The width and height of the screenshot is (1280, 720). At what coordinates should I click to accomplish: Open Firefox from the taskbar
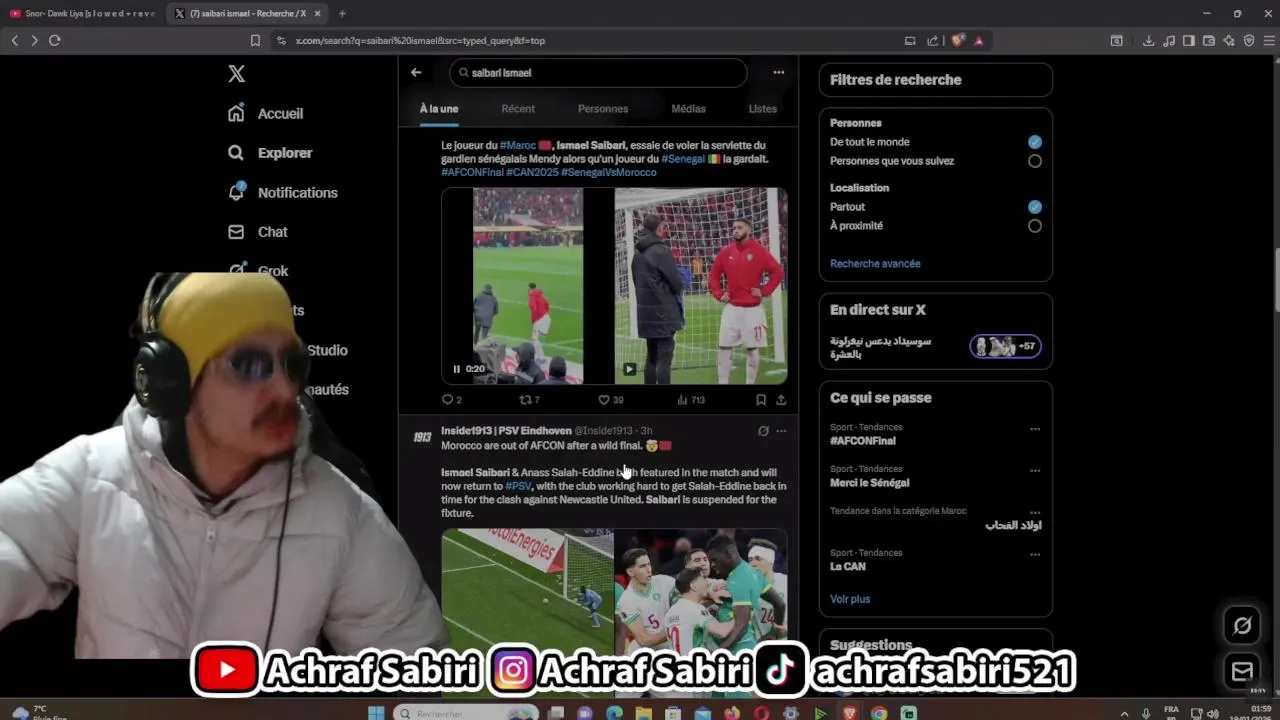(732, 713)
